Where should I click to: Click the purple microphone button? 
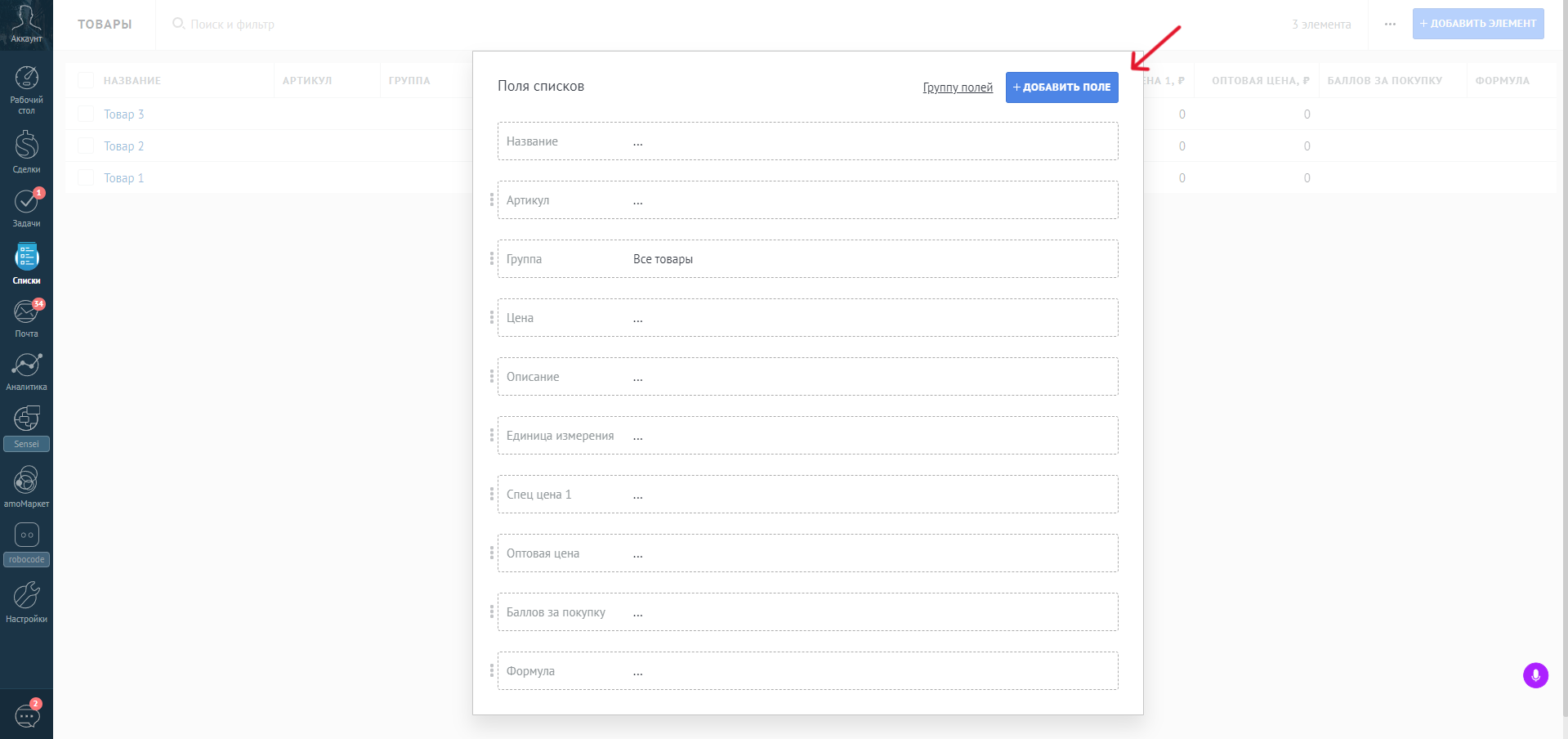coord(1535,675)
